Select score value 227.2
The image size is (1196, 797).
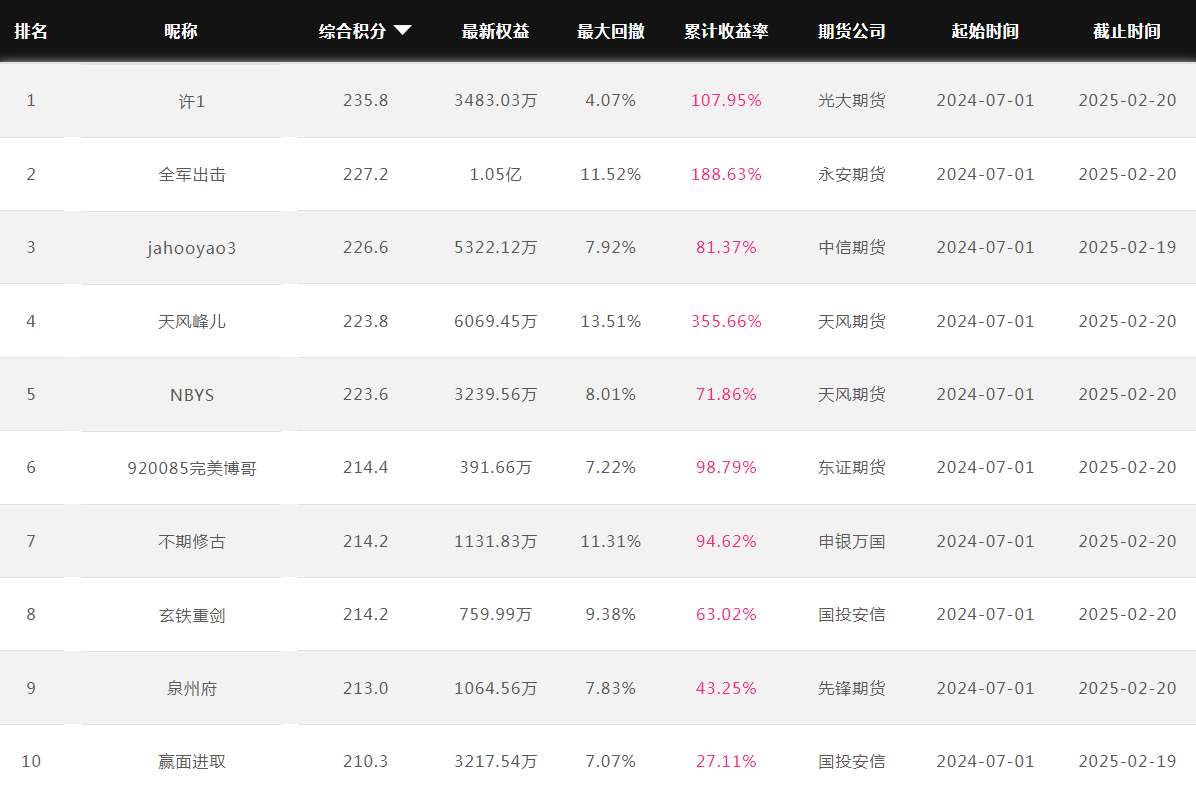coord(366,175)
